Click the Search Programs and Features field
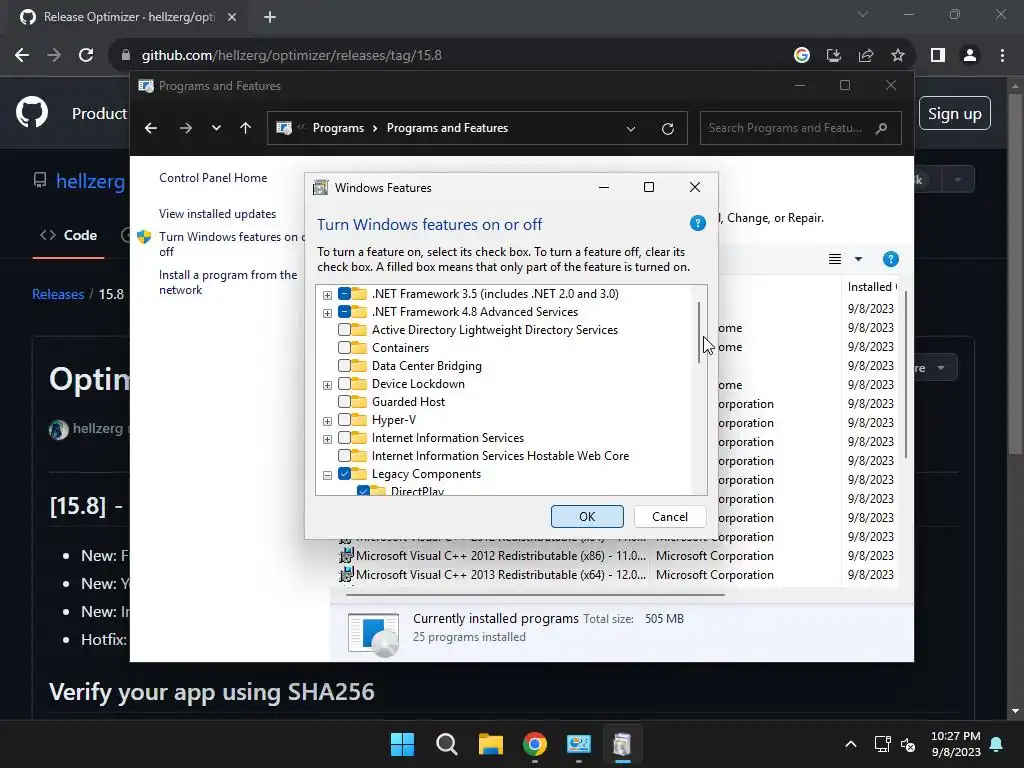The image size is (1024, 768). 800,128
